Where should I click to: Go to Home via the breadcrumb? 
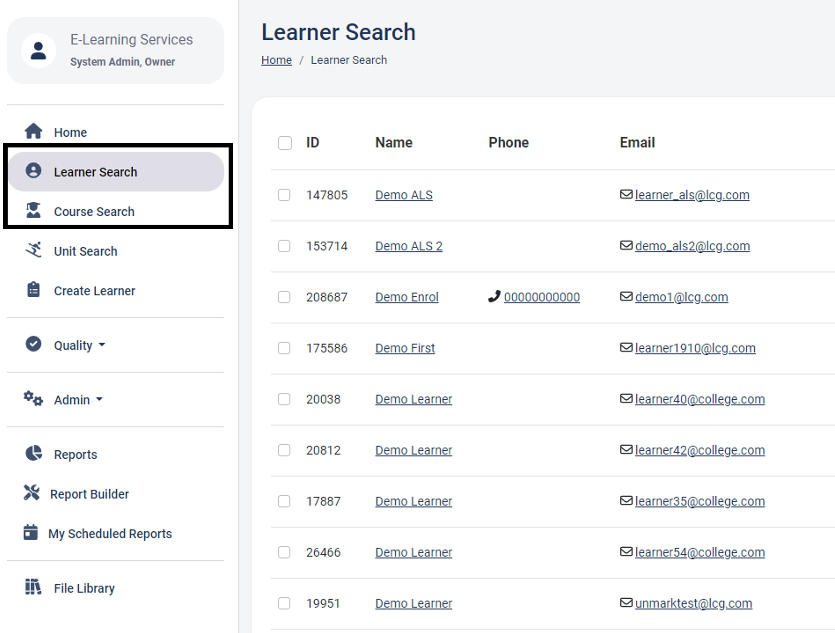[x=276, y=60]
